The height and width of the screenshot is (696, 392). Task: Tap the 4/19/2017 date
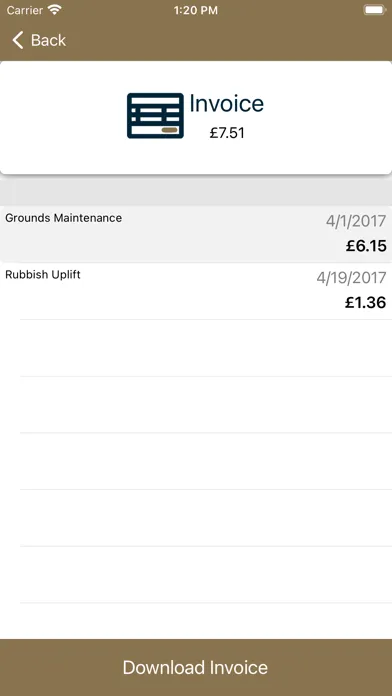click(x=351, y=278)
